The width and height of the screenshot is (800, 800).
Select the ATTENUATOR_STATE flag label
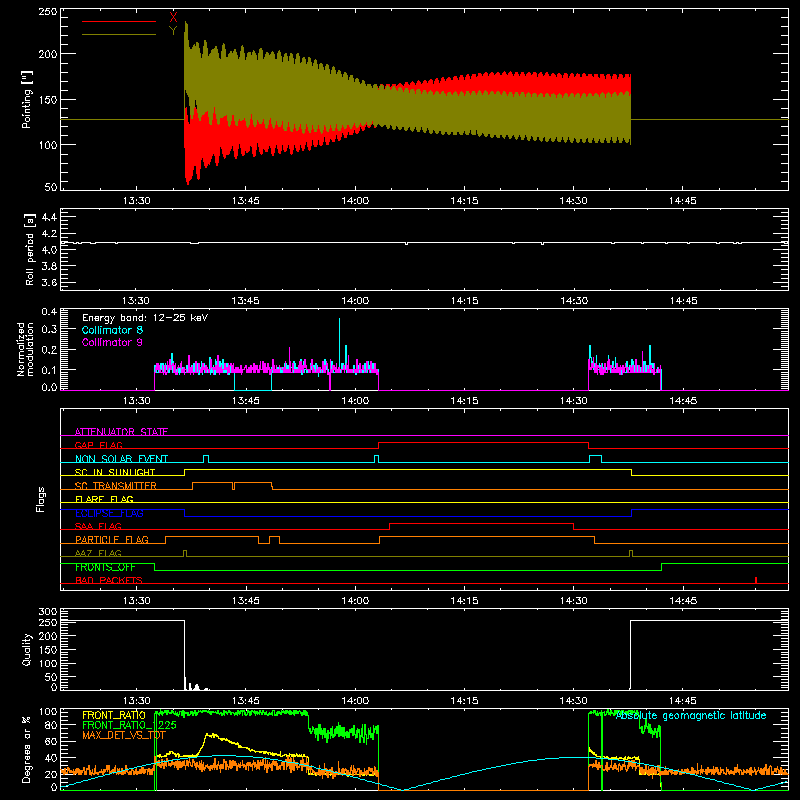(x=121, y=432)
